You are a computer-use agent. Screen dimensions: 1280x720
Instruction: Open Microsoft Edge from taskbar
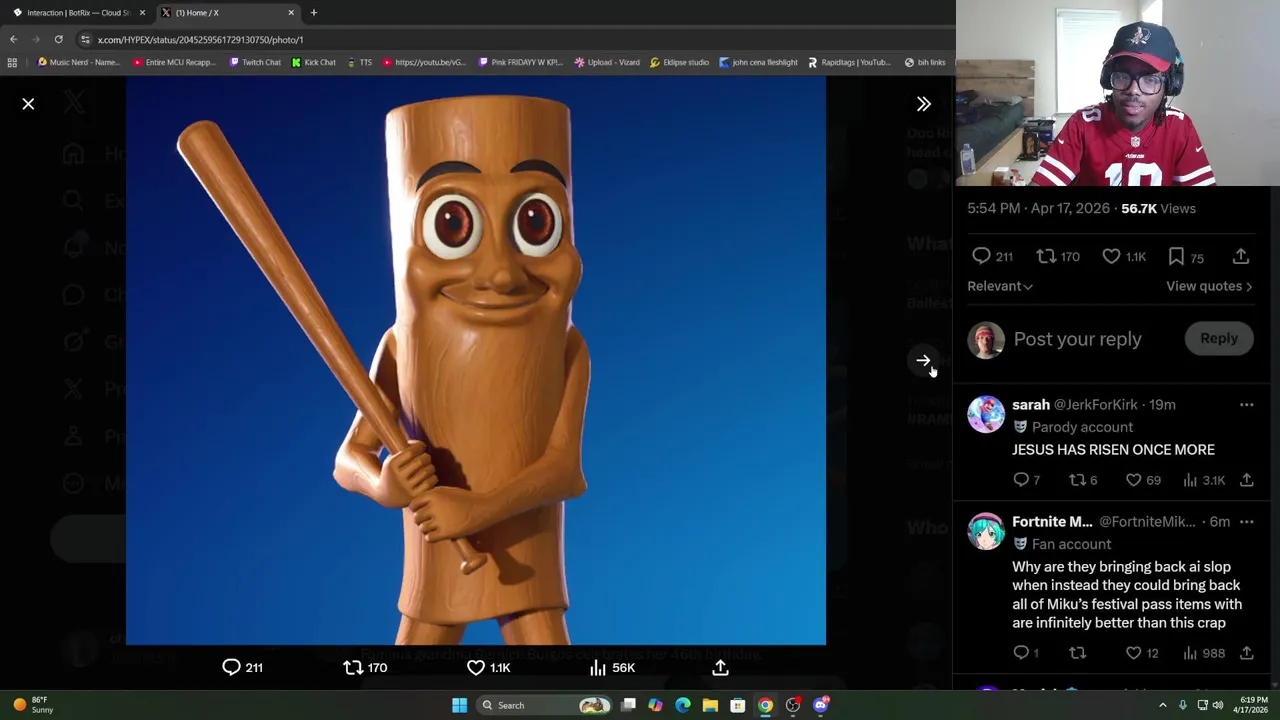tap(683, 705)
